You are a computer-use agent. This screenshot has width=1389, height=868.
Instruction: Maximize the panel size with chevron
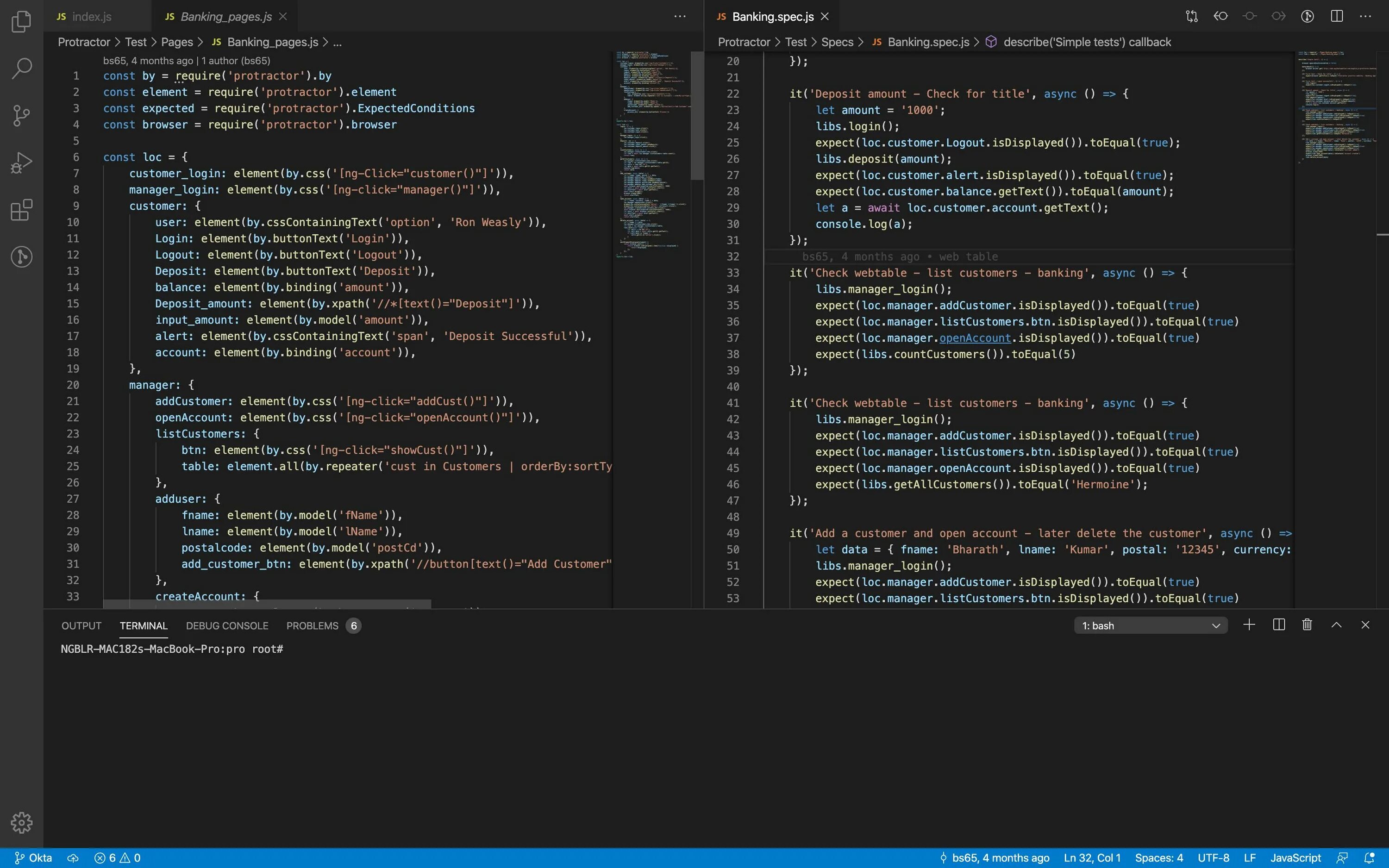click(1336, 624)
